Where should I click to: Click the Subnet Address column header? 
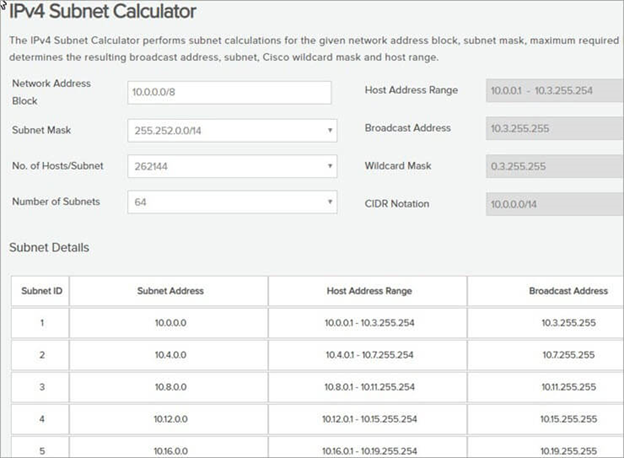[x=169, y=291]
